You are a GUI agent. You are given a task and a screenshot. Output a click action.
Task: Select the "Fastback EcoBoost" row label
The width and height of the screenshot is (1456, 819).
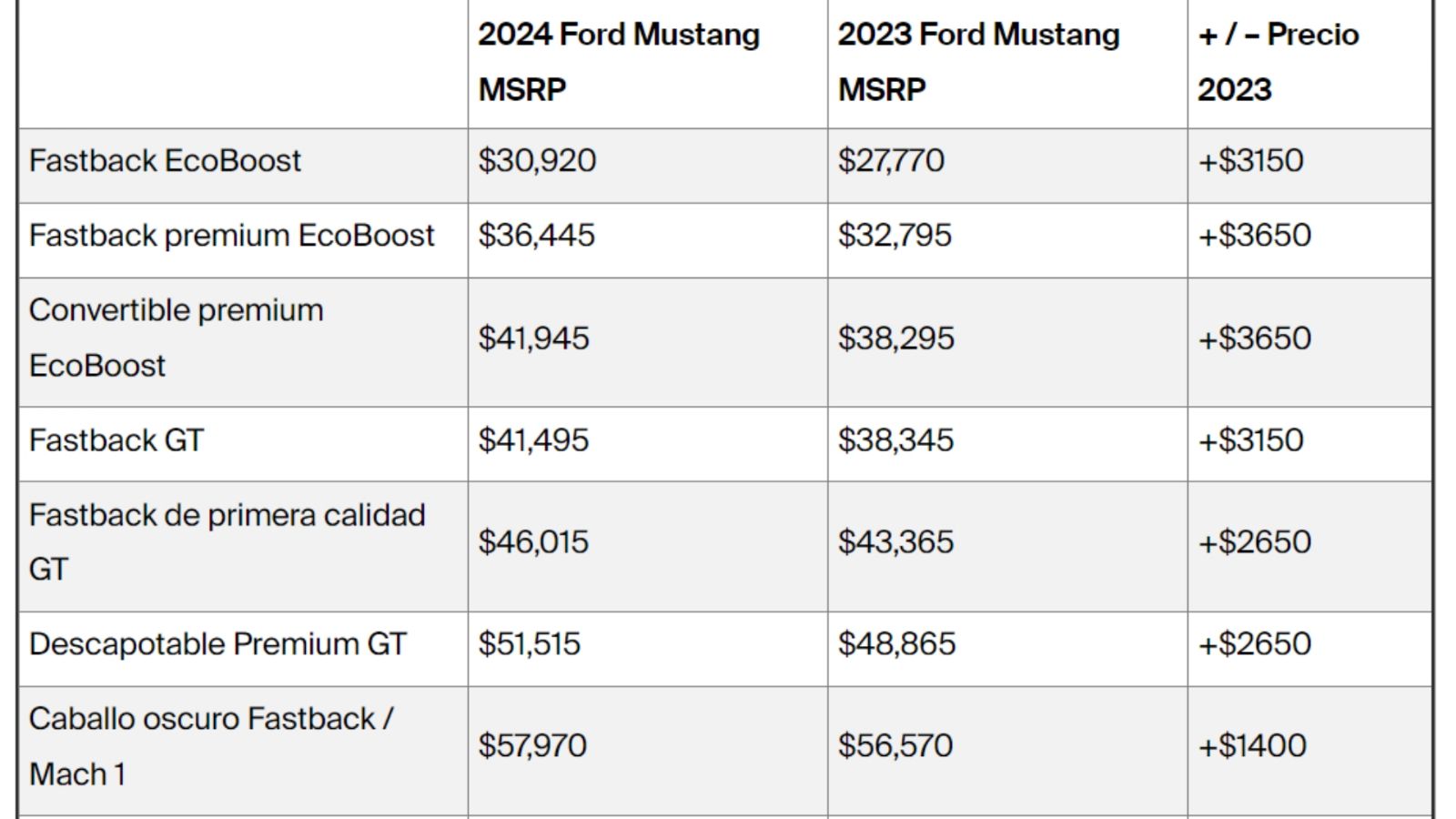(165, 161)
